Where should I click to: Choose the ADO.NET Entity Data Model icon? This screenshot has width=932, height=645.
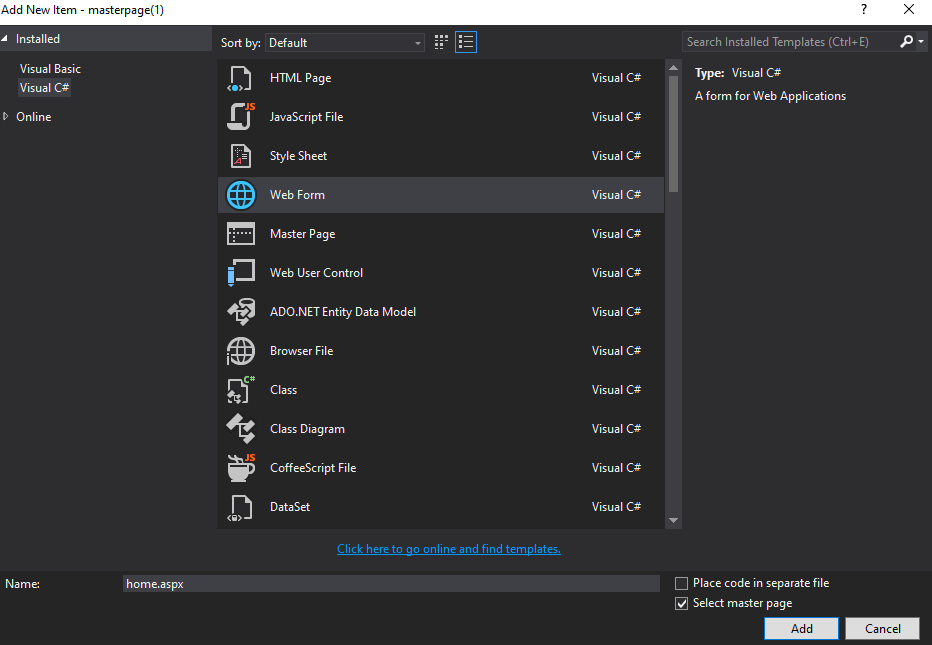(x=240, y=312)
